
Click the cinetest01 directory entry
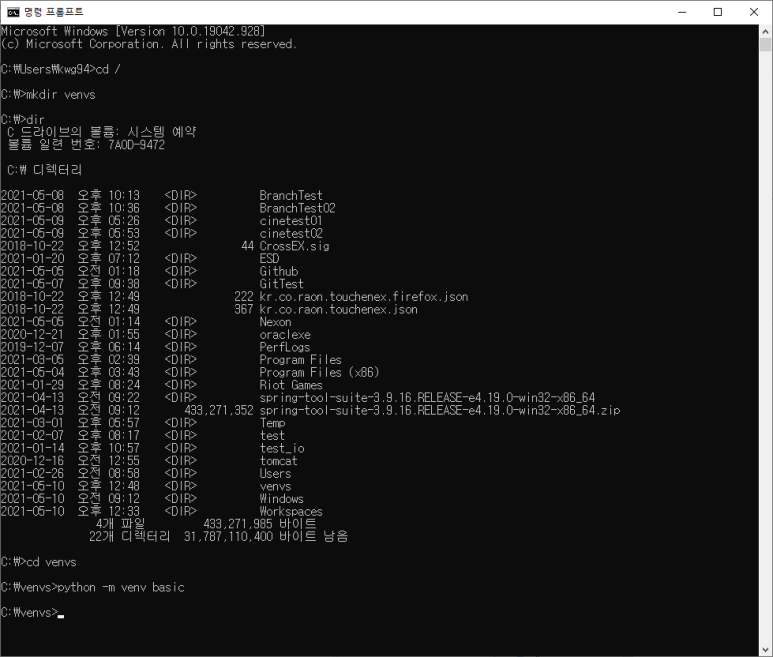click(x=291, y=221)
